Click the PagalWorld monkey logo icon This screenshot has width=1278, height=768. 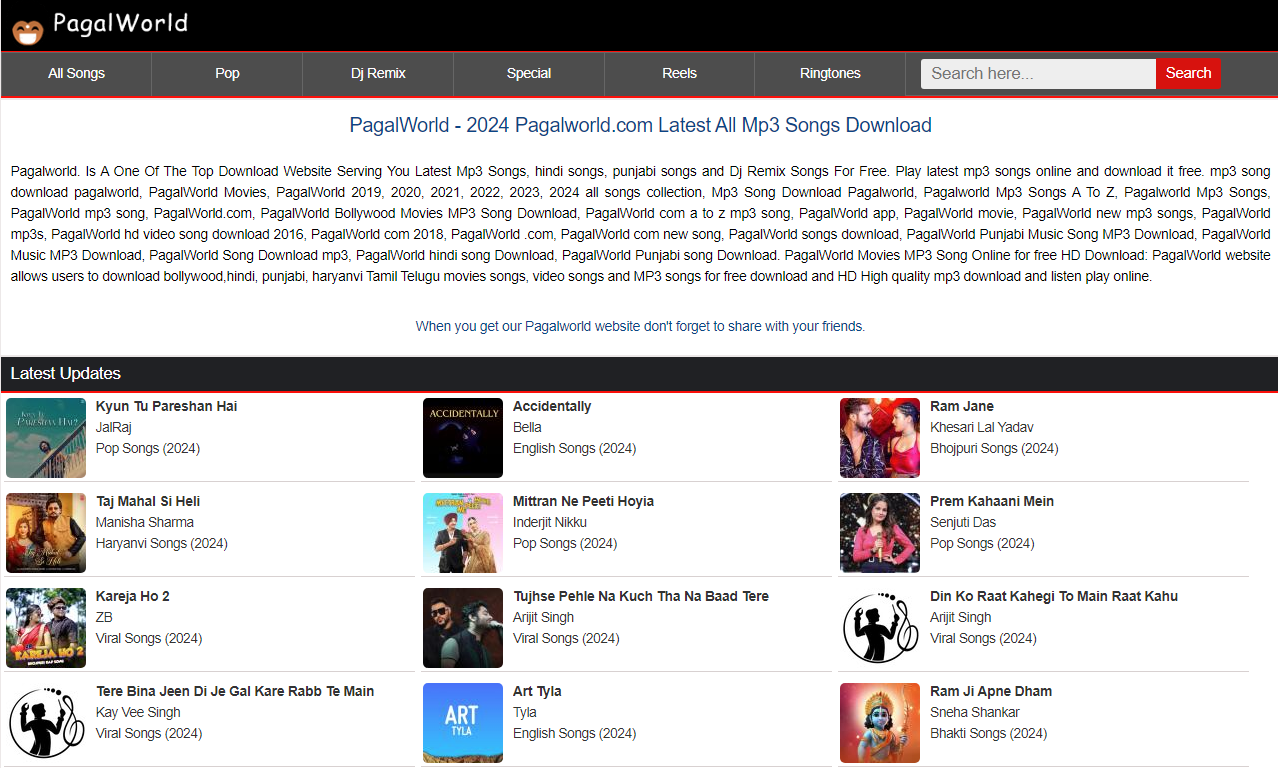pyautogui.click(x=27, y=30)
